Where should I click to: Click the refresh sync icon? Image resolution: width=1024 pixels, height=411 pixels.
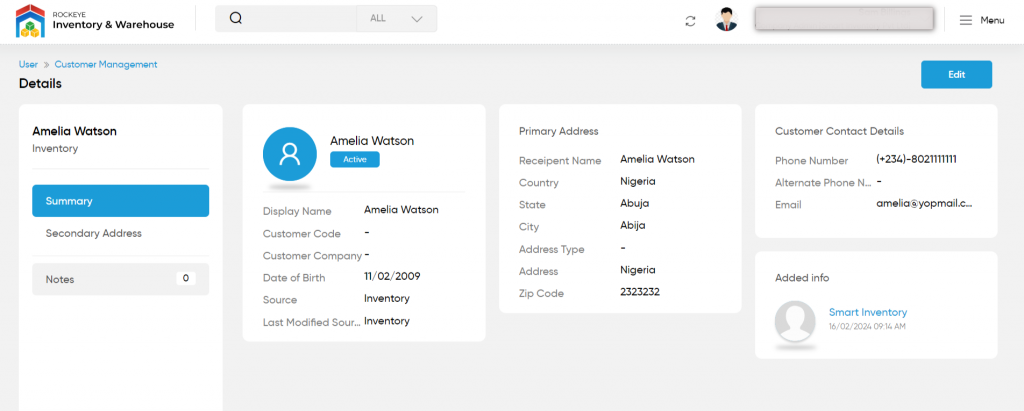pos(690,20)
